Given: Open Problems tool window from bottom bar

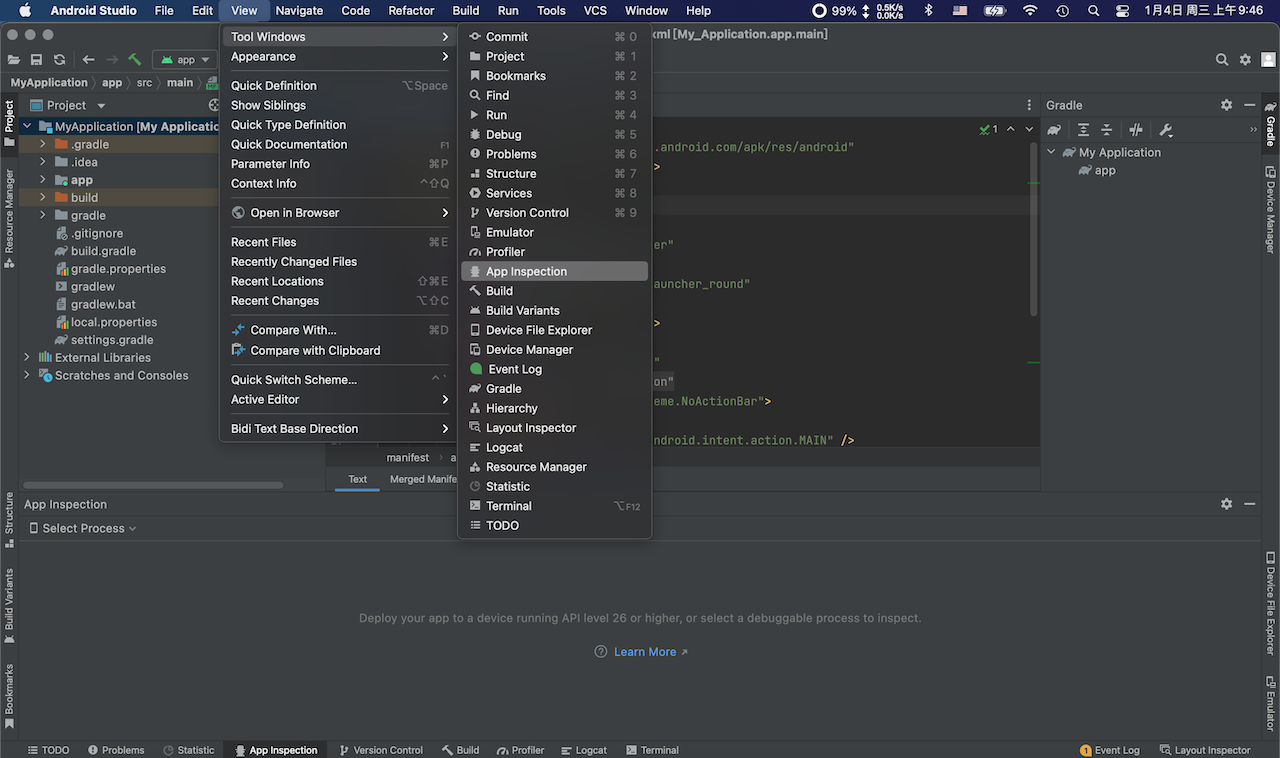Looking at the screenshot, I should click(x=116, y=750).
